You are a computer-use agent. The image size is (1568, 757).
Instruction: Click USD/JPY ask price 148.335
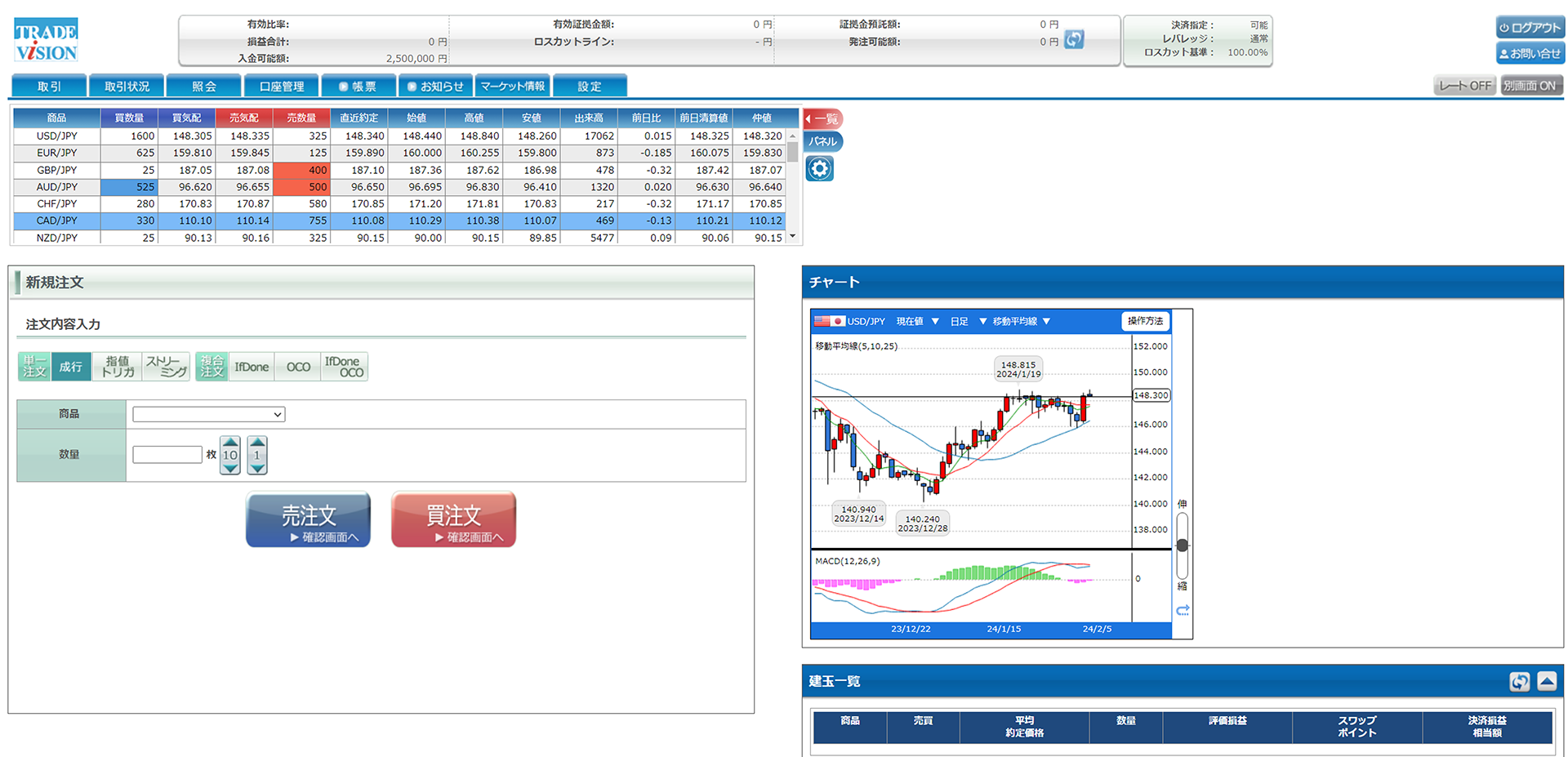point(249,136)
